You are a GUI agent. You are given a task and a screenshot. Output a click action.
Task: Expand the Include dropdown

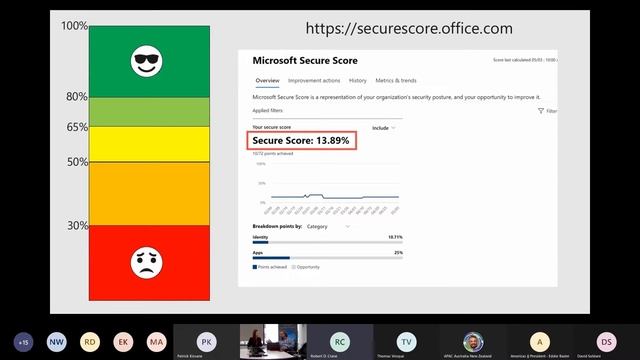click(384, 128)
